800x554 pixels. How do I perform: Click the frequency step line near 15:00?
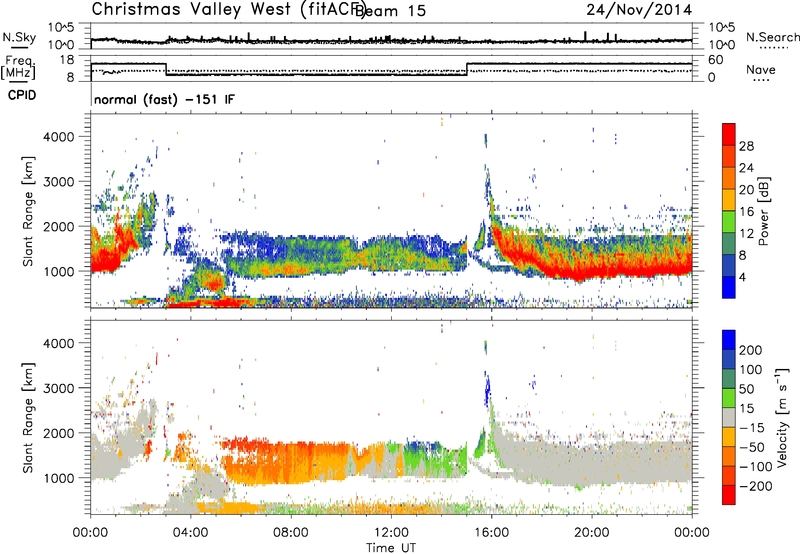click(467, 69)
